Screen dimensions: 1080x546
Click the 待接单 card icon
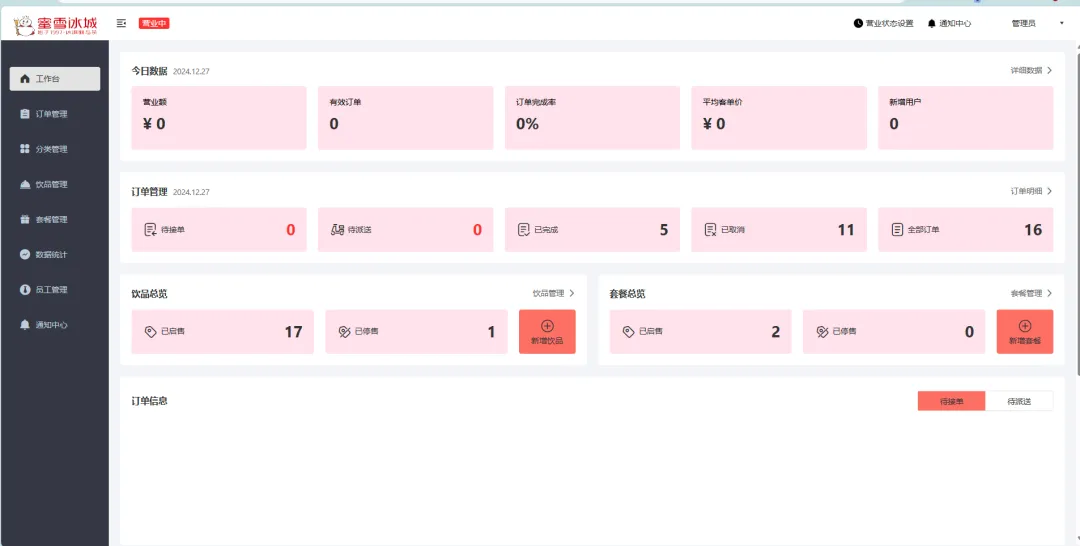[149, 230]
